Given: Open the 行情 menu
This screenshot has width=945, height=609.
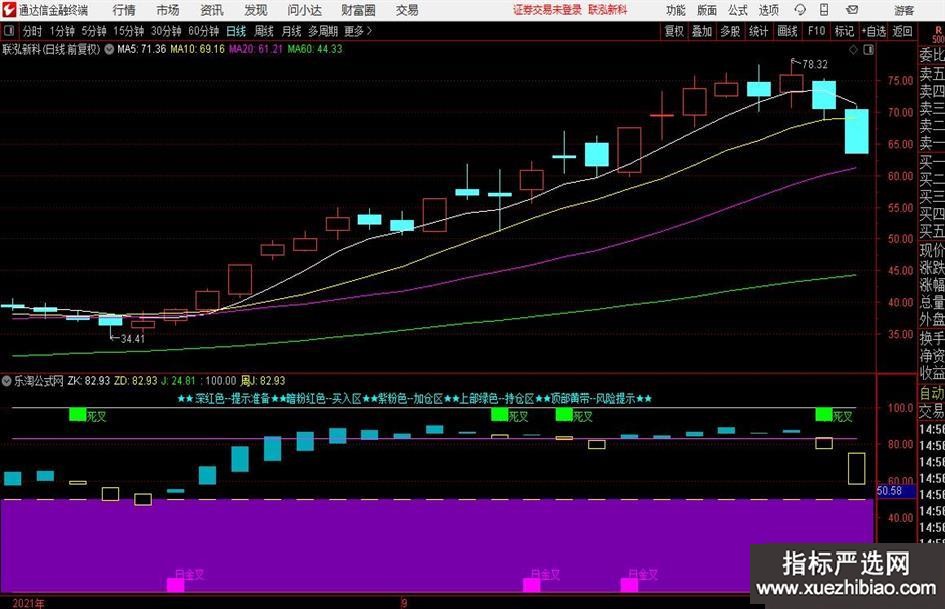Looking at the screenshot, I should pyautogui.click(x=124, y=10).
